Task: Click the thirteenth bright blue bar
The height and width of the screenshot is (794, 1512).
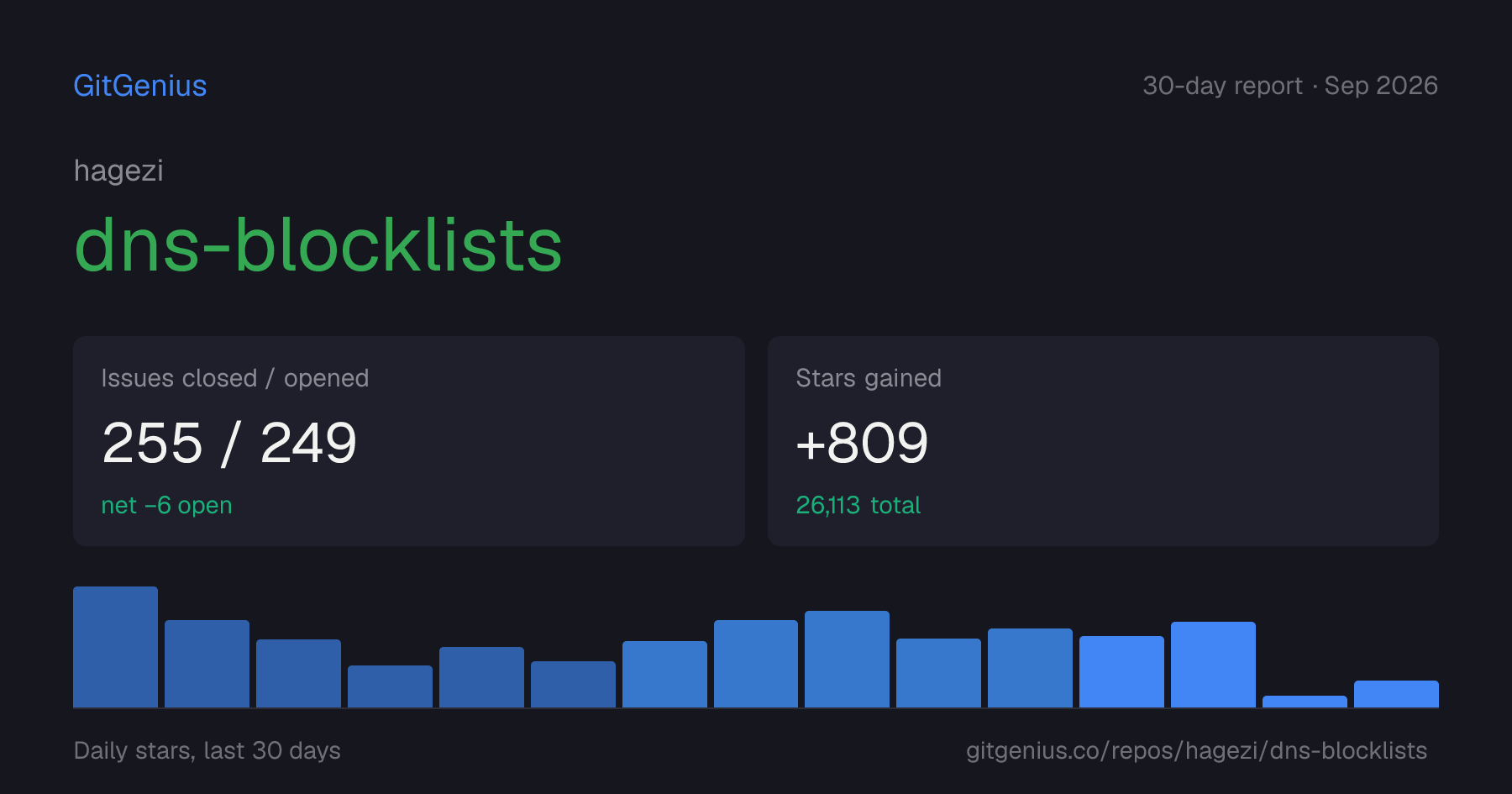Action: [x=1213, y=665]
